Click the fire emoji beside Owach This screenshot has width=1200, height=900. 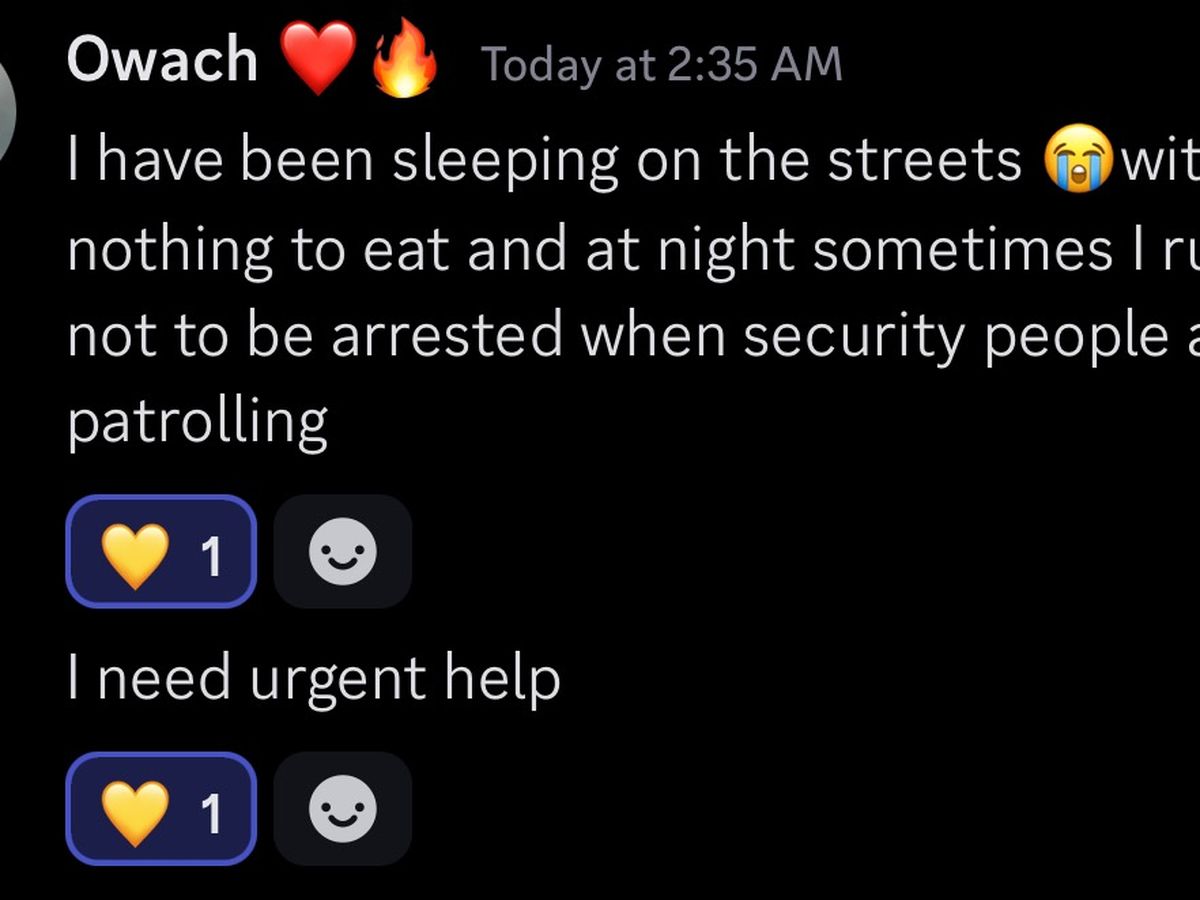[x=404, y=62]
